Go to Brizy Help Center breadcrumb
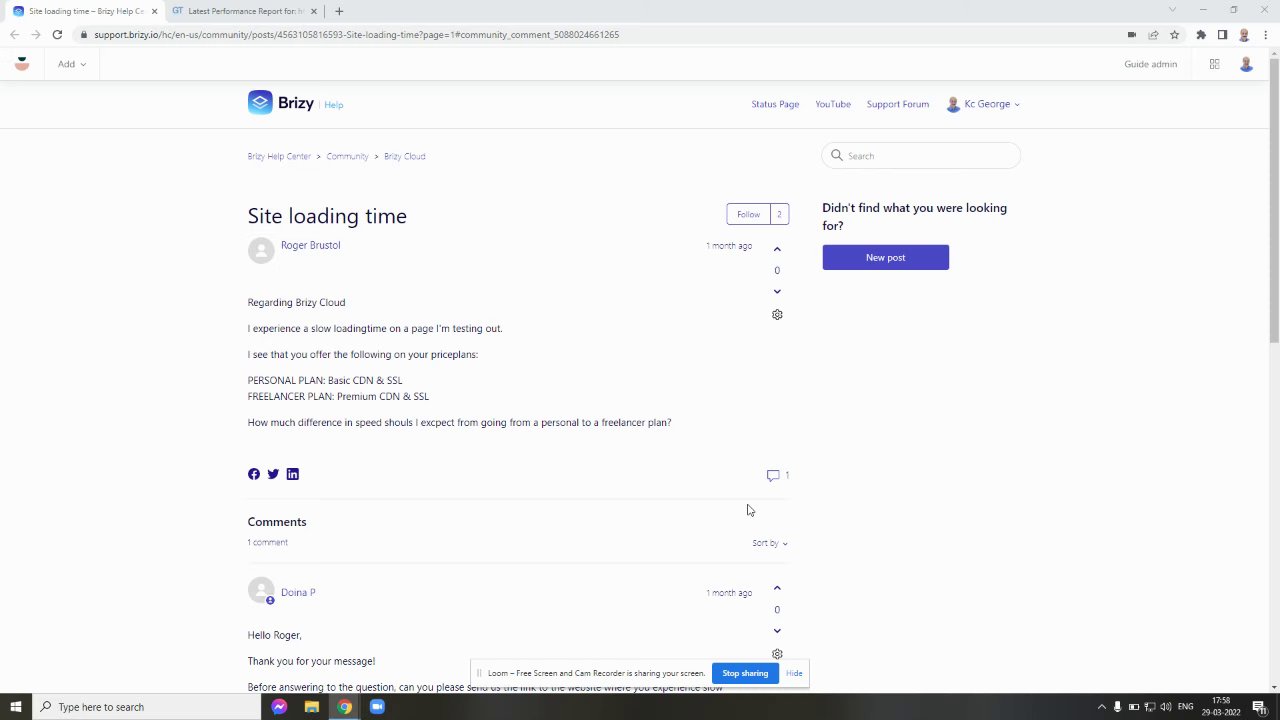Viewport: 1280px width, 720px height. [x=279, y=156]
